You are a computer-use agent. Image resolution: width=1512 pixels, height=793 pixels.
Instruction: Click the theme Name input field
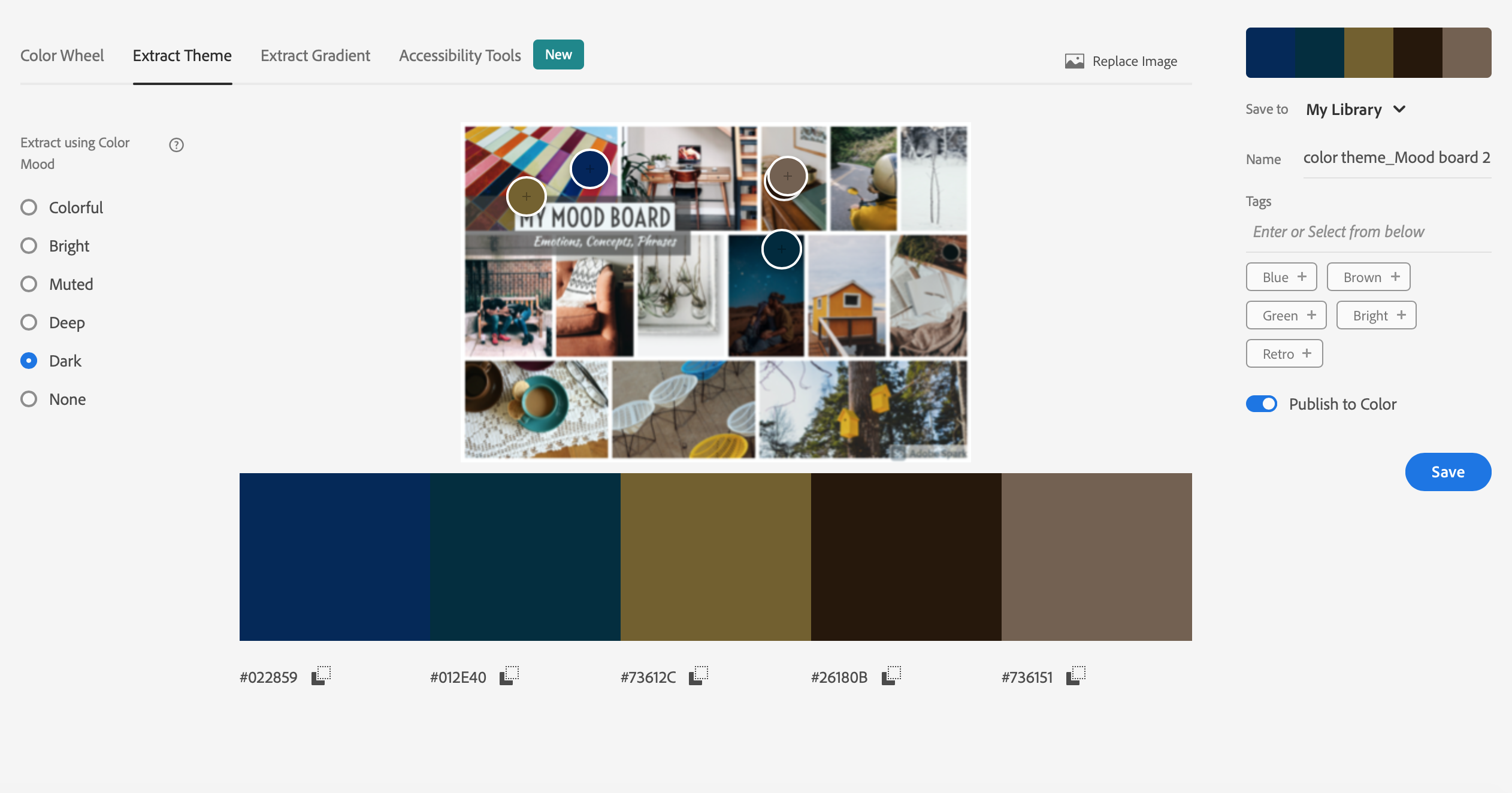pos(1396,158)
